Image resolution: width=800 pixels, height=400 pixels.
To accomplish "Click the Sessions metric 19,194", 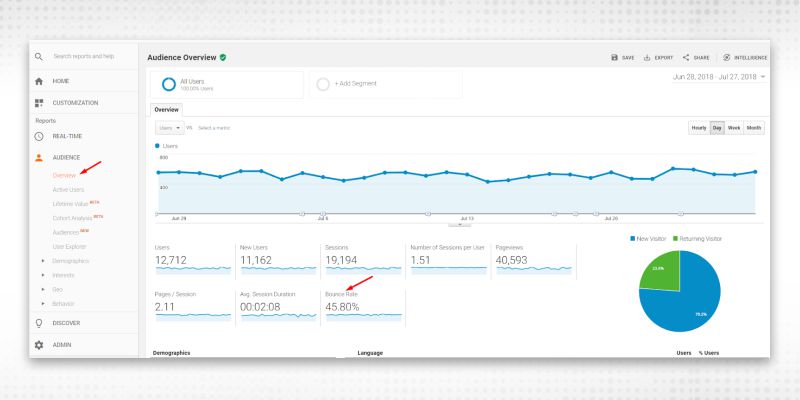I will tap(341, 260).
